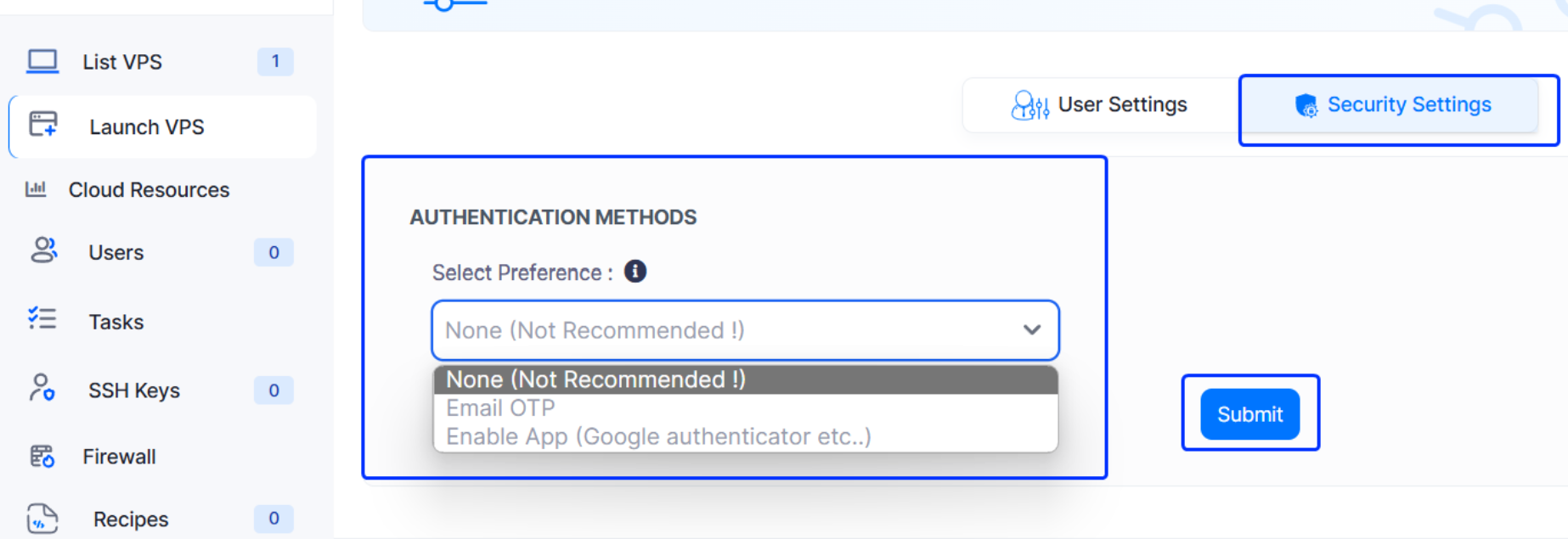Switch to the User Settings tab
The width and height of the screenshot is (1568, 539).
point(1100,105)
